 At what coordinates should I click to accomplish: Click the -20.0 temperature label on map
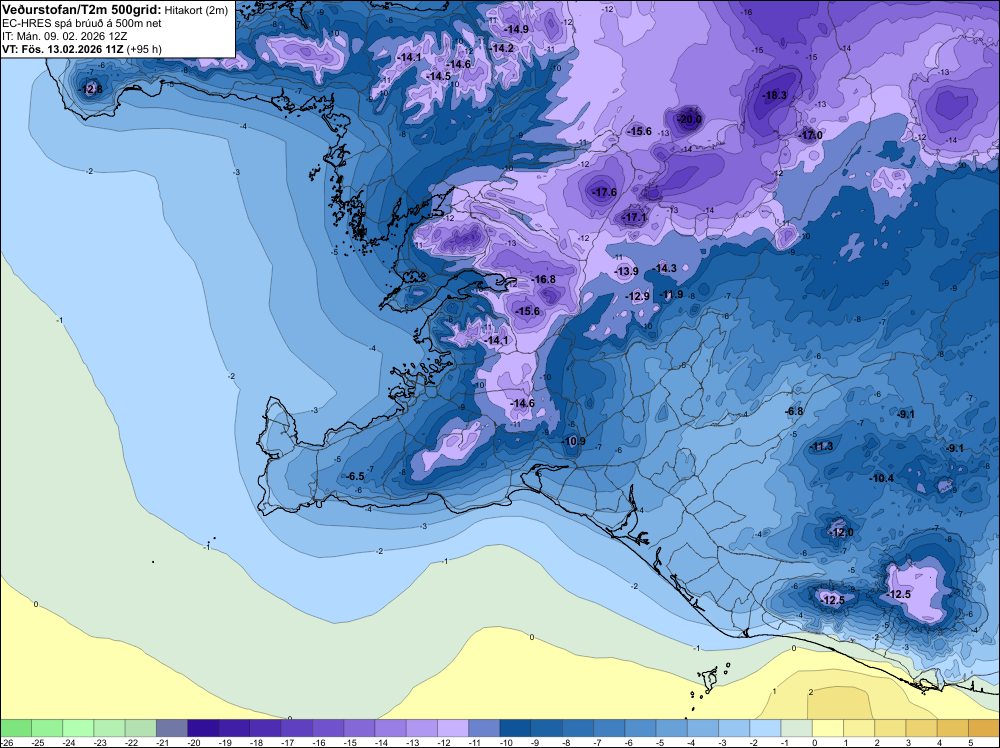point(689,119)
